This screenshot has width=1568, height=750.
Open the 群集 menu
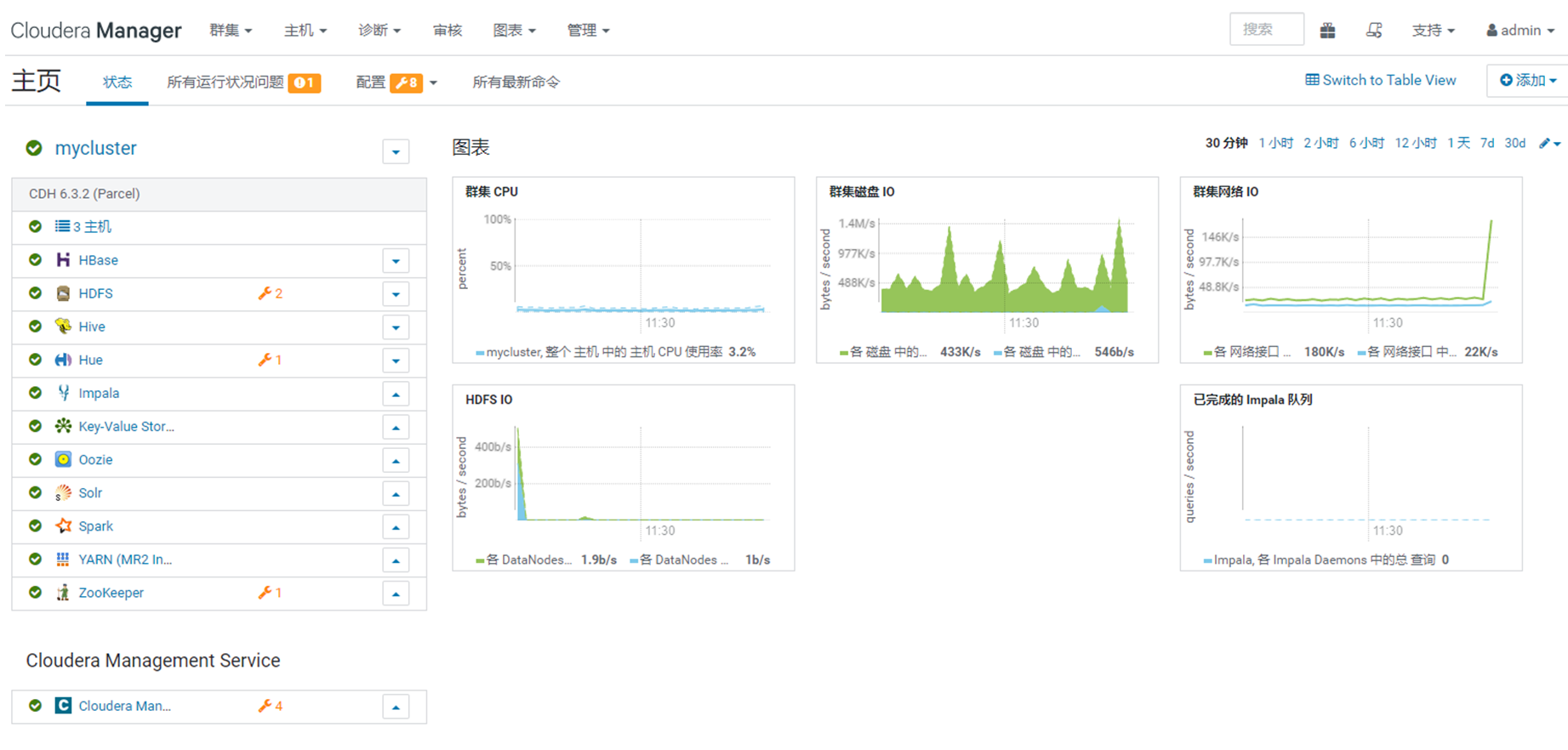(x=231, y=31)
